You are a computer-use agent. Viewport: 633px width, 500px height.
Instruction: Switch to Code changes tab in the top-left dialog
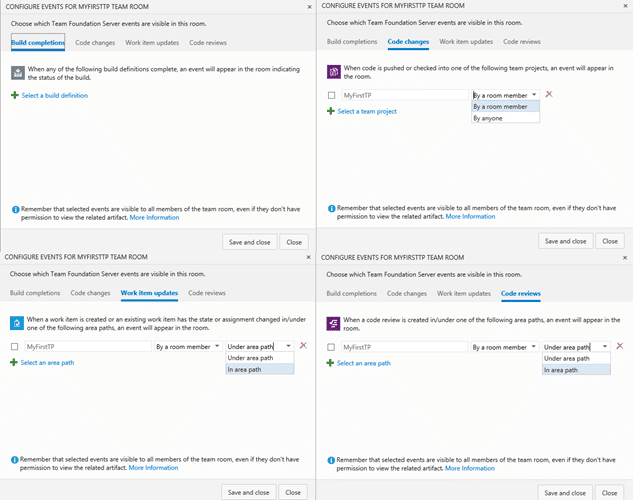(x=95, y=42)
